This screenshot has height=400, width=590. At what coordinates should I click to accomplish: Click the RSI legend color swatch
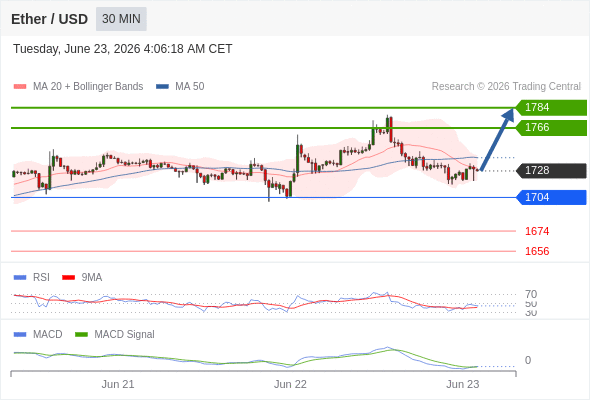point(20,278)
